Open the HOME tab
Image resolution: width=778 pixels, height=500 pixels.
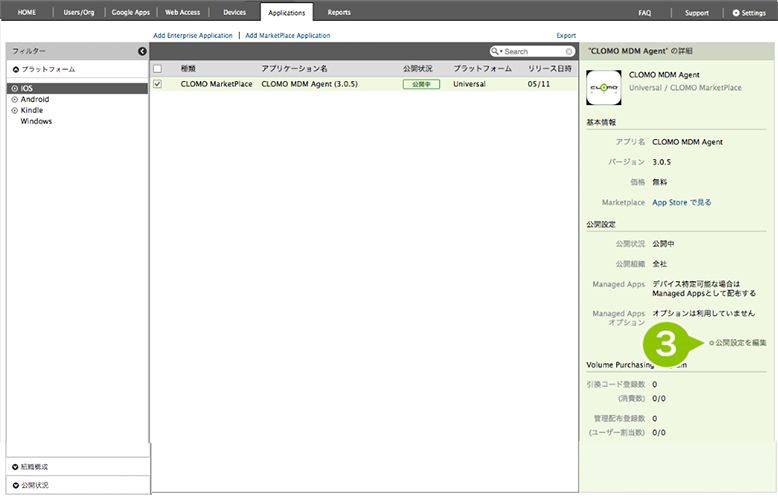[27, 12]
